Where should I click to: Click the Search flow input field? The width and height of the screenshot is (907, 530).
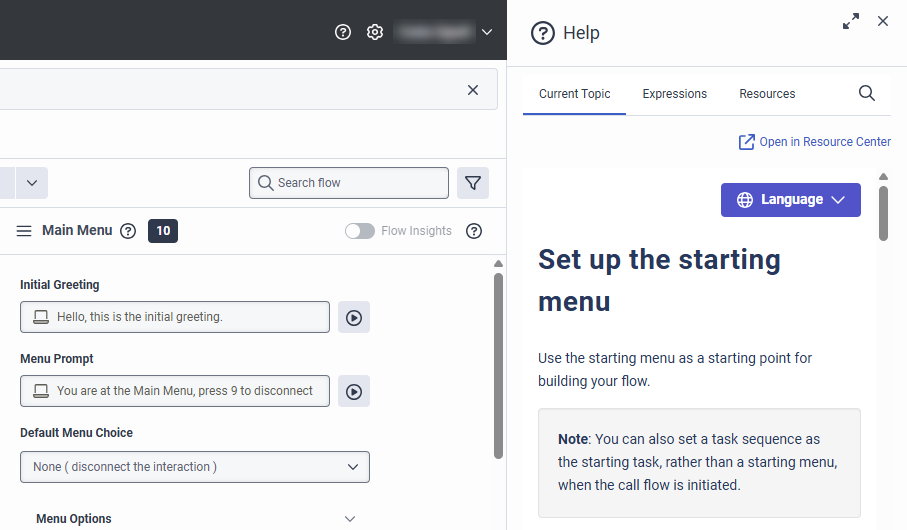click(x=349, y=183)
